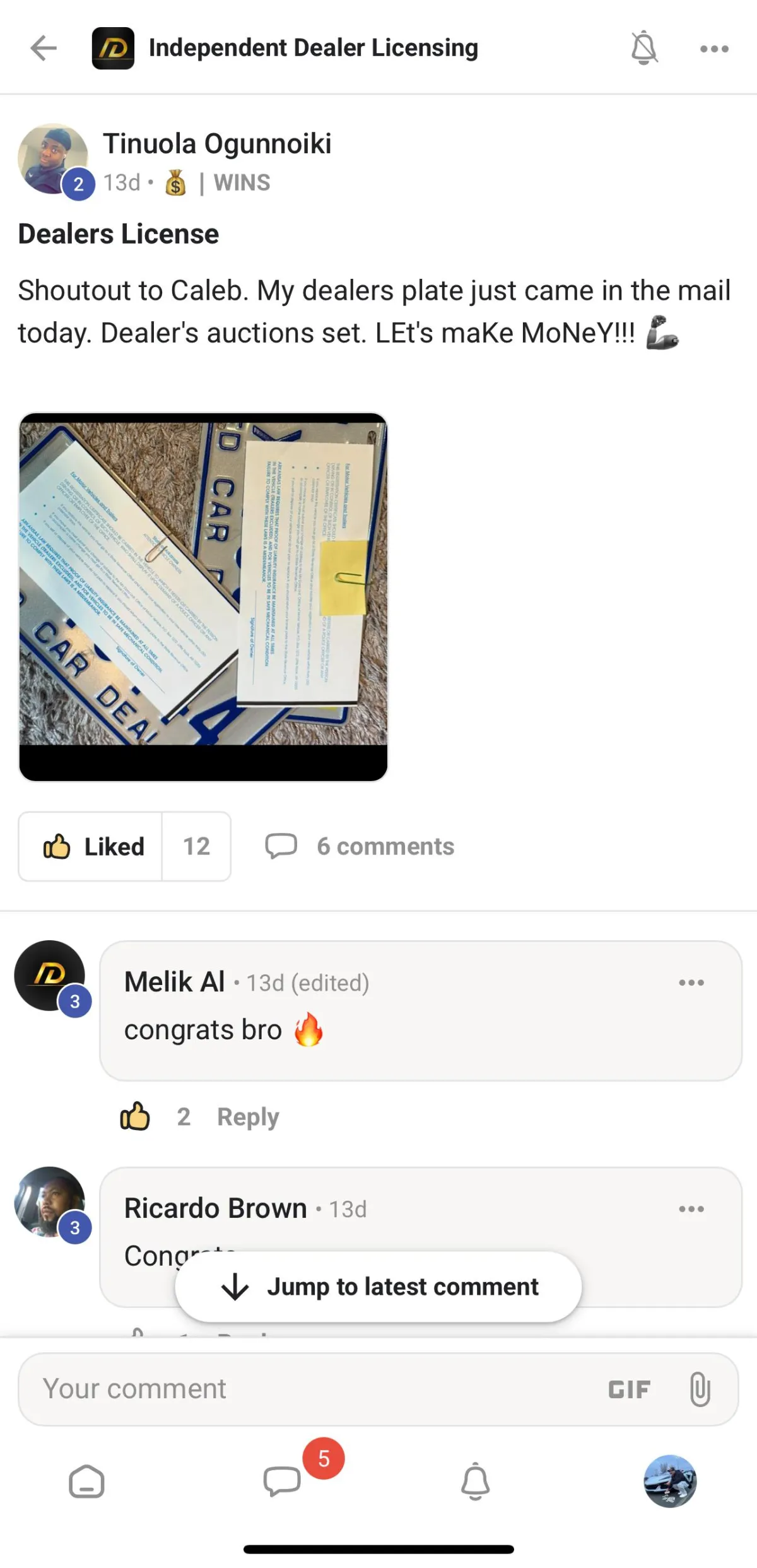Viewport: 757px width, 1568px height.
Task: Open the chat tab with 5 unread
Action: pyautogui.click(x=282, y=1481)
